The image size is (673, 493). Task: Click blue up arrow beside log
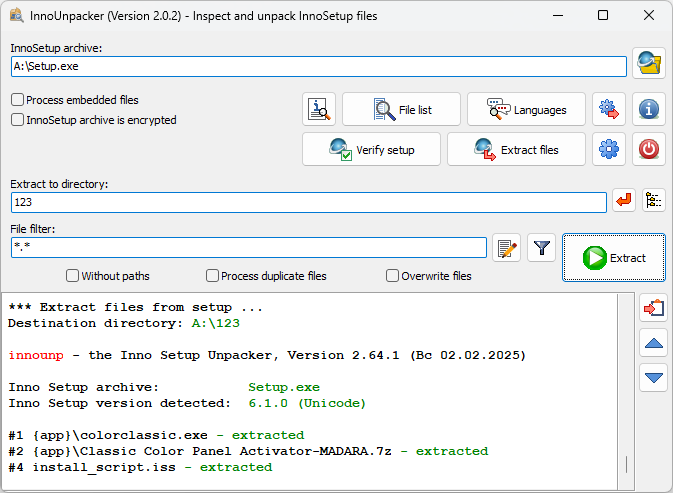[x=653, y=343]
